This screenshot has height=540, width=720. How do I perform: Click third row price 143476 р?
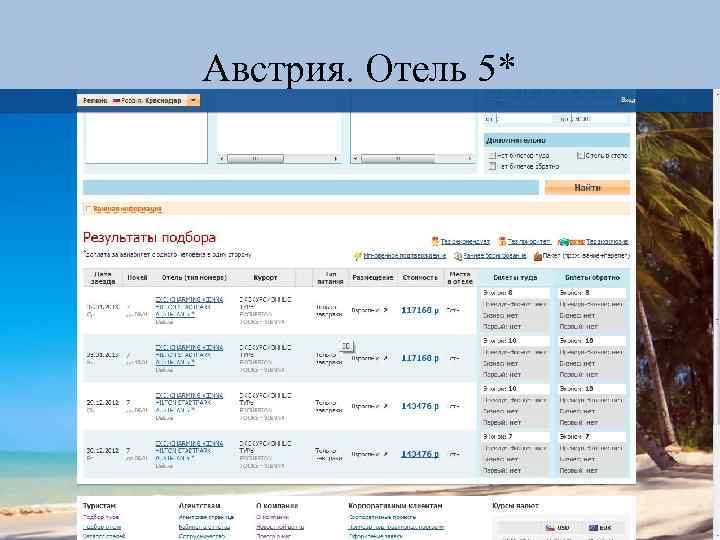click(420, 406)
